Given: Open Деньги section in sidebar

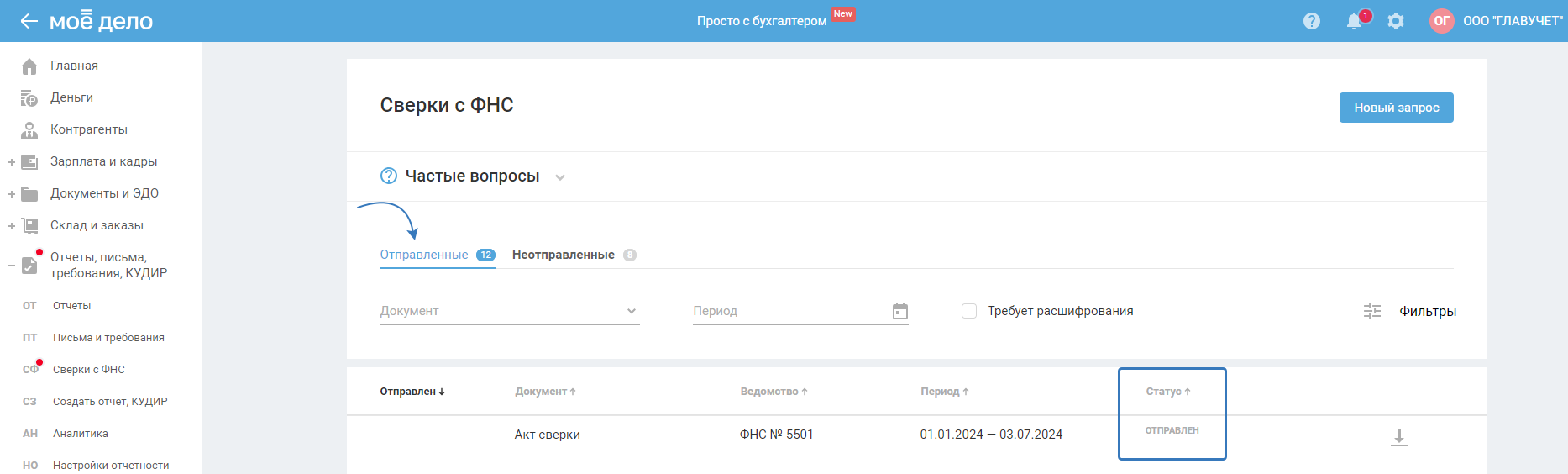Looking at the screenshot, I should [x=71, y=97].
